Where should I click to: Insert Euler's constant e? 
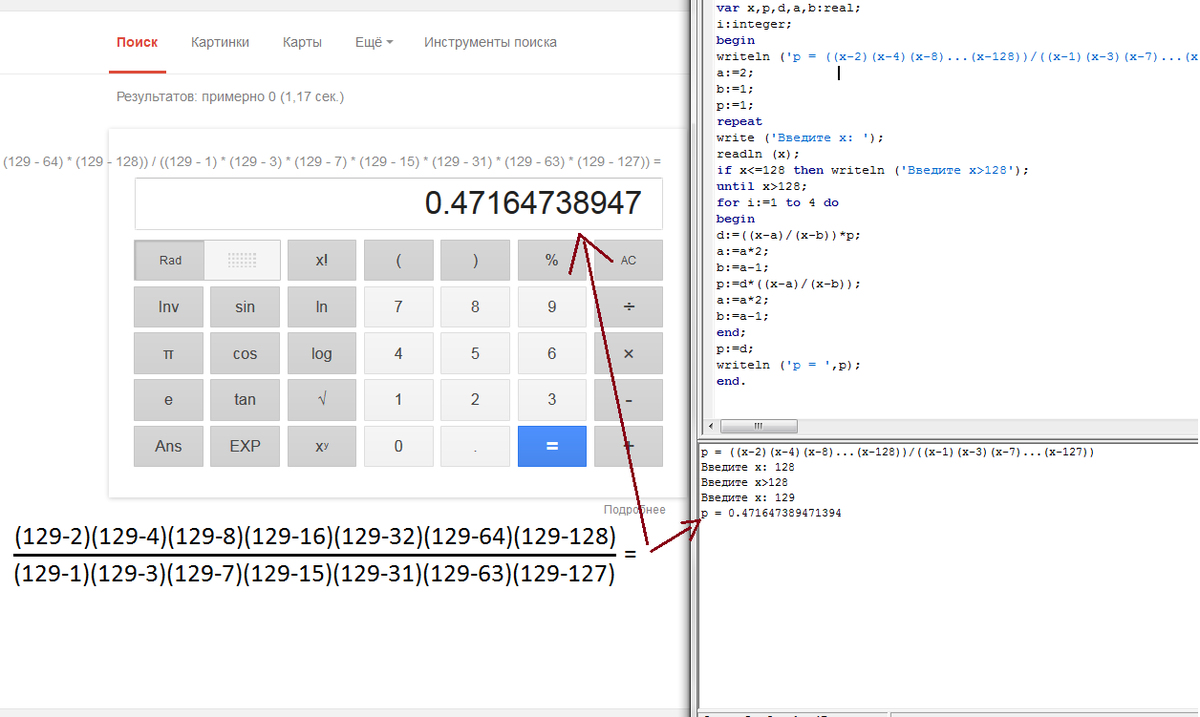168,400
